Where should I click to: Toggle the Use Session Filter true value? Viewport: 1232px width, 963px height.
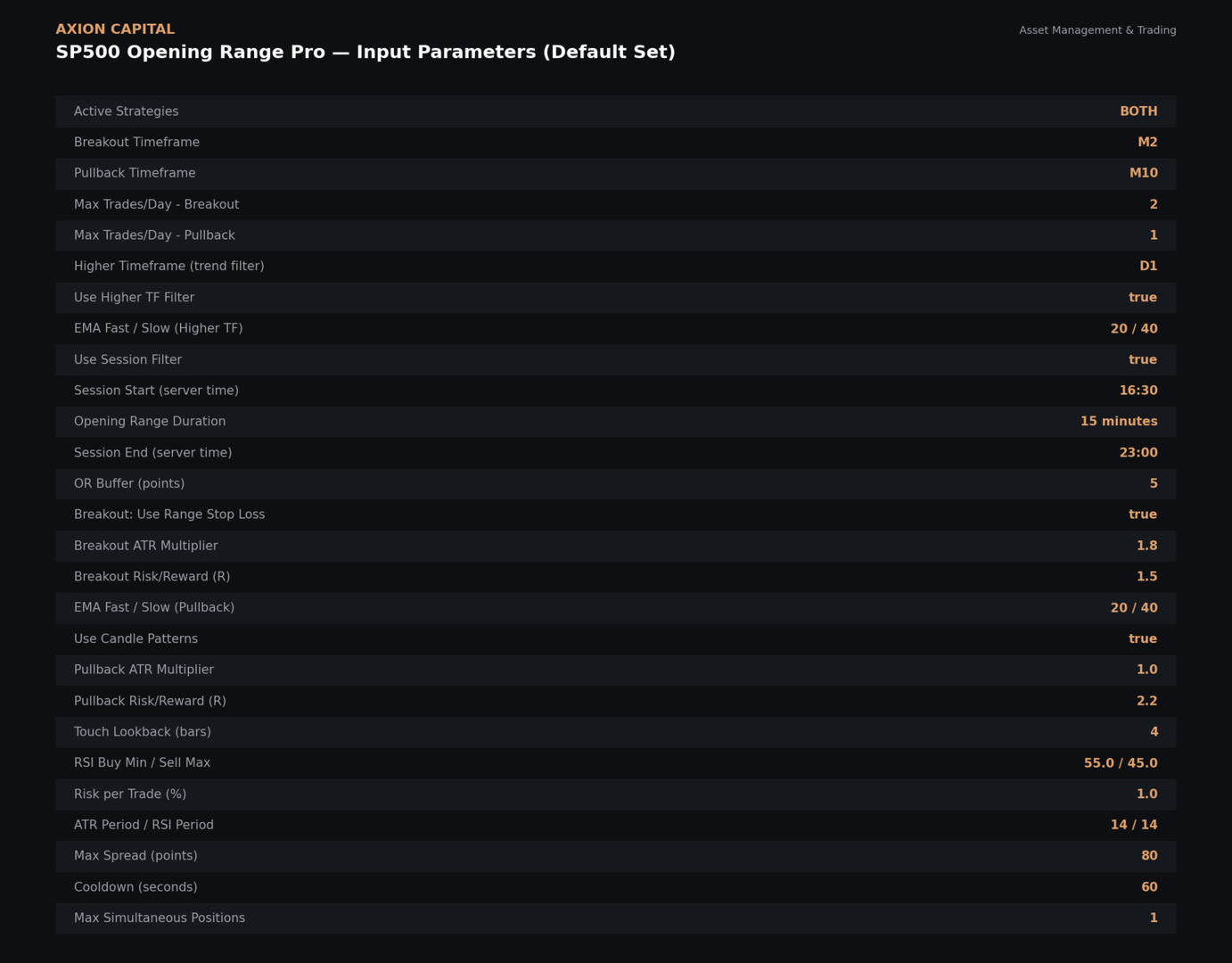coord(1142,359)
